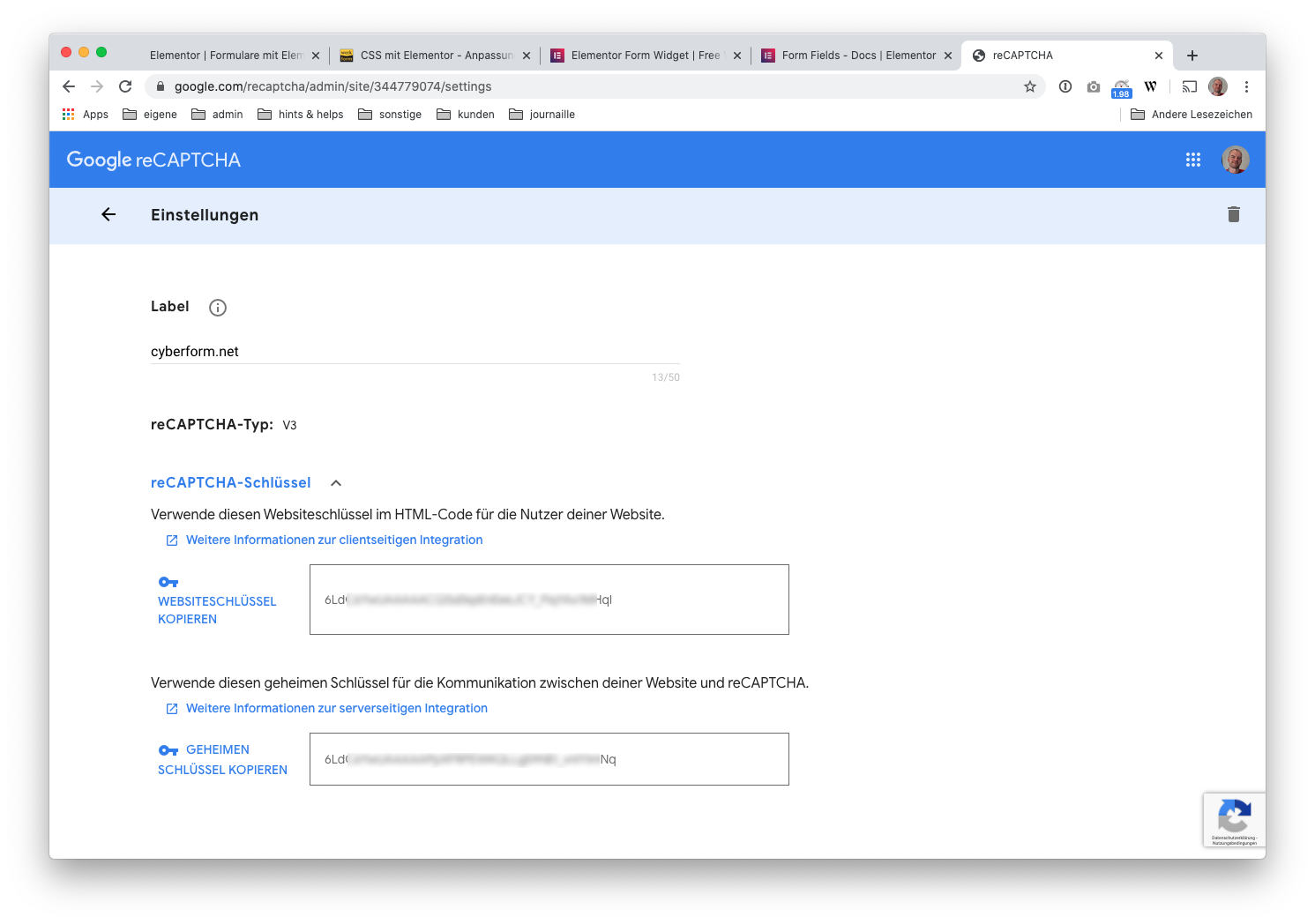Click the 13/50 character counter
This screenshot has height=924, width=1315.
point(666,377)
